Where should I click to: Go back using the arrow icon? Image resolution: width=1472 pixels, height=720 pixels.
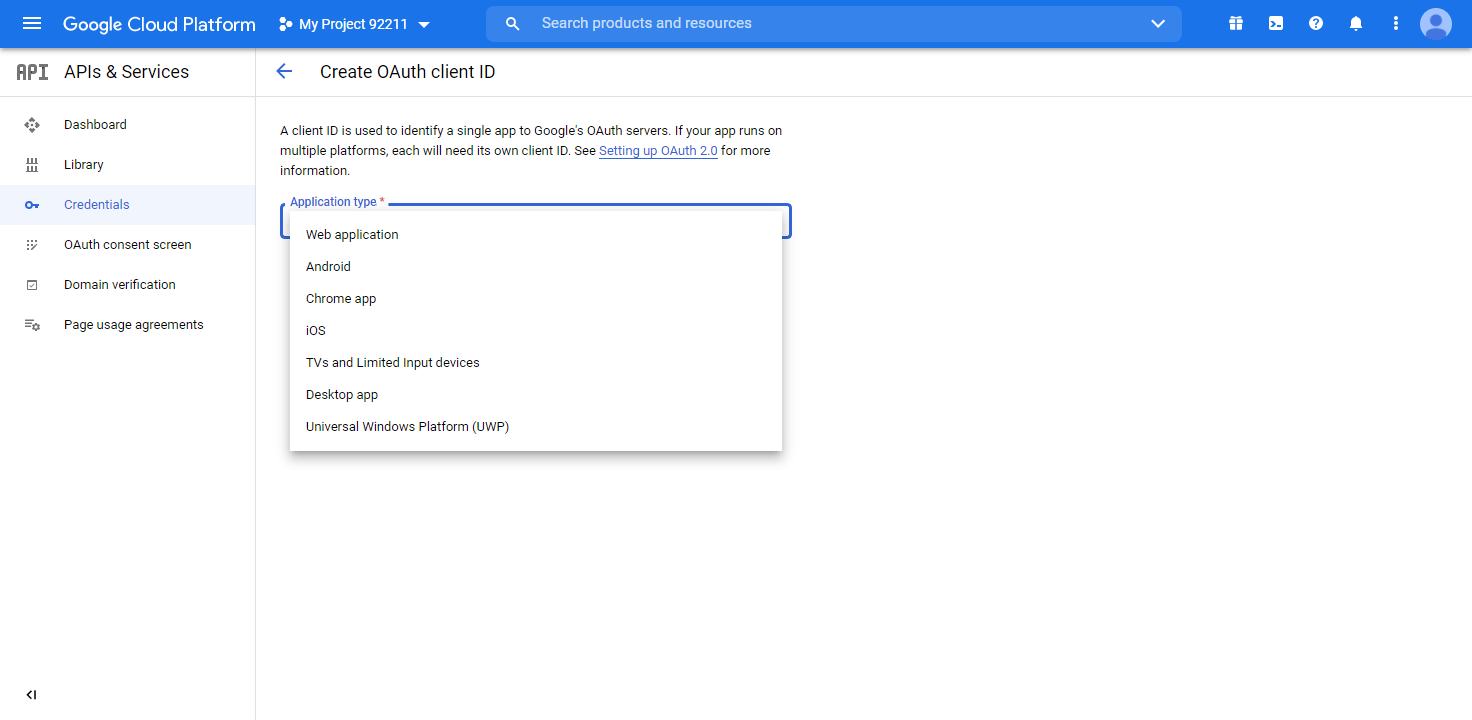pyautogui.click(x=284, y=71)
